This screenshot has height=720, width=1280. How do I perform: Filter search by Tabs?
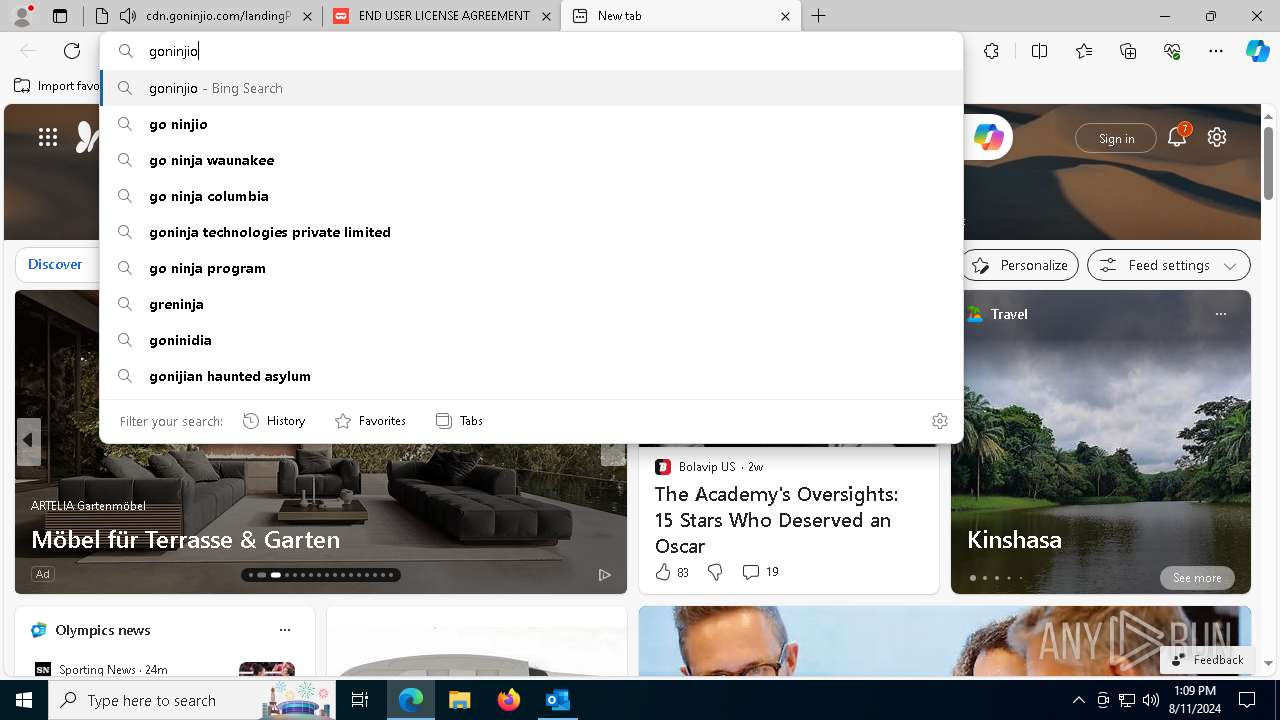coord(459,421)
